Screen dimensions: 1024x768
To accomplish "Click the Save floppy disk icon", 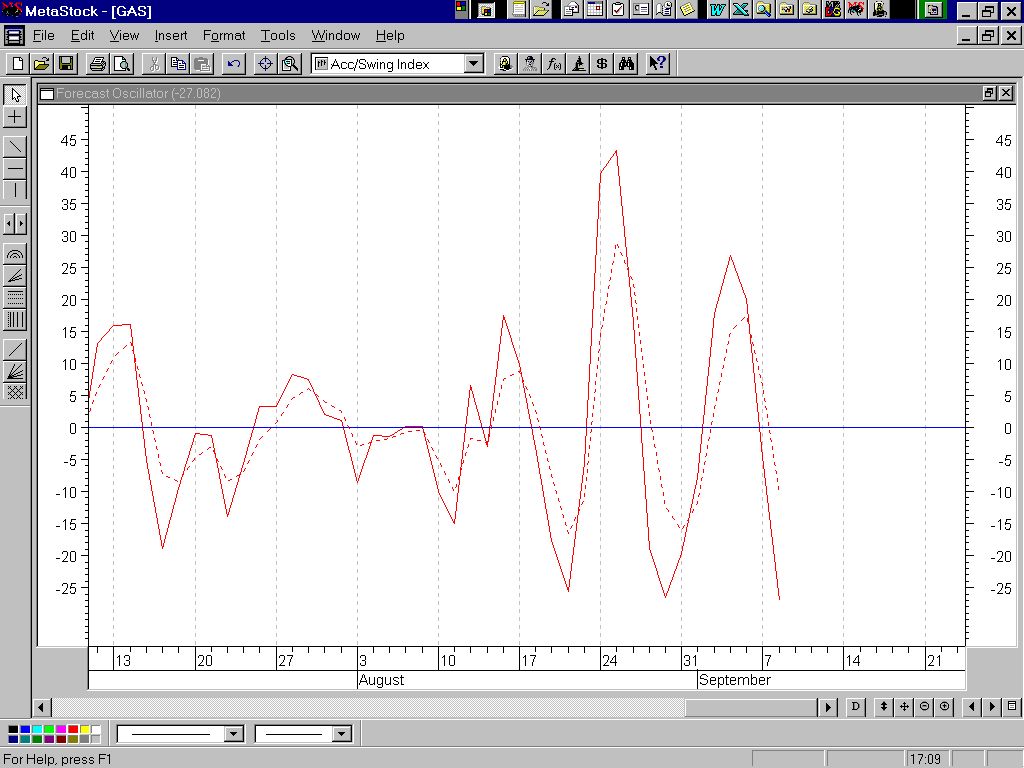I will pyautogui.click(x=66, y=64).
